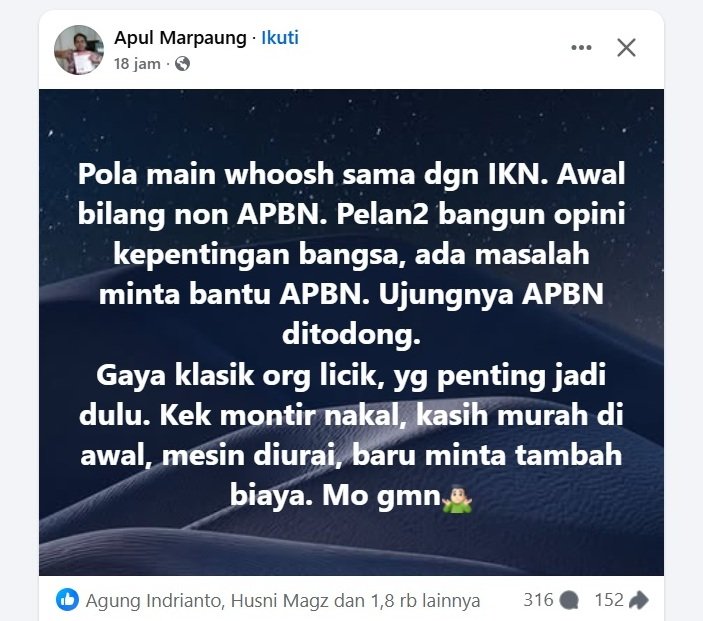Viewport: 703px width, 621px height.
Task: Open the starry background post image
Action: point(352,332)
